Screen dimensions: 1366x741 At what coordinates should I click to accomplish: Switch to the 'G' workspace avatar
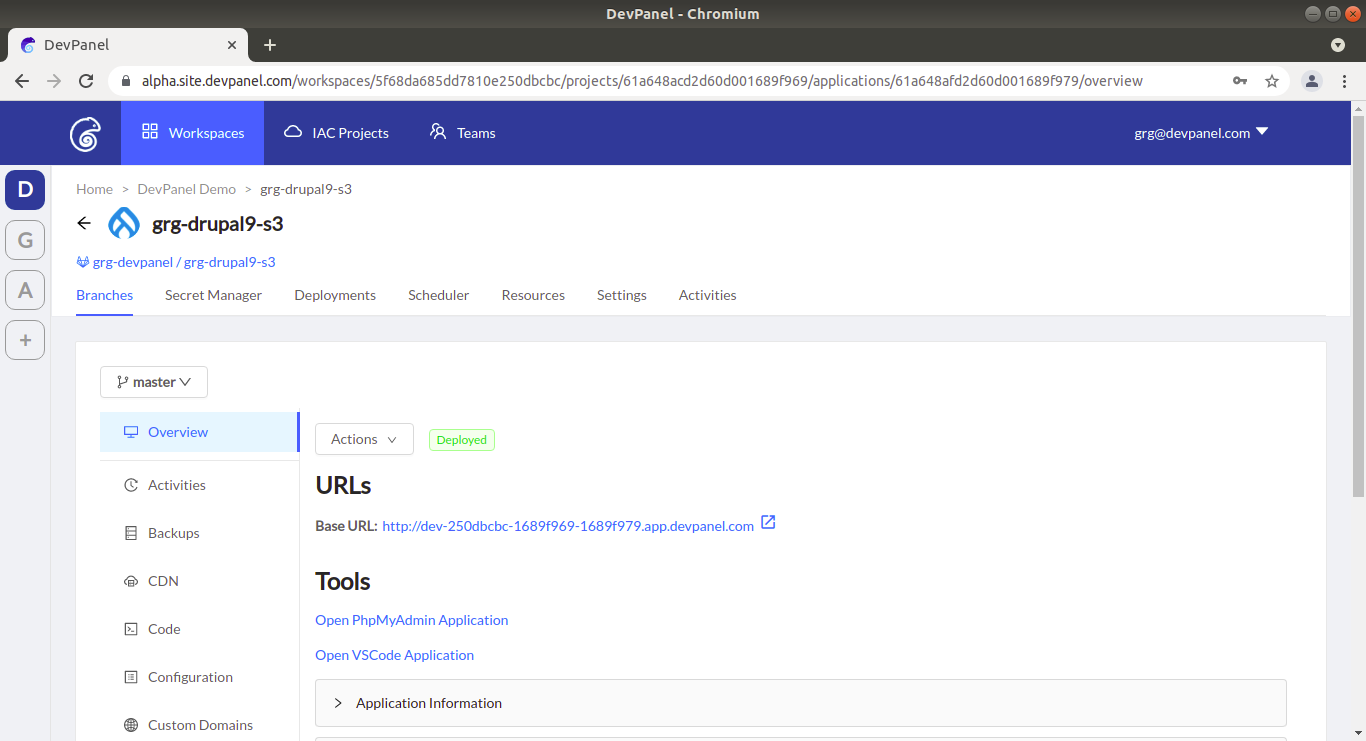pos(25,240)
